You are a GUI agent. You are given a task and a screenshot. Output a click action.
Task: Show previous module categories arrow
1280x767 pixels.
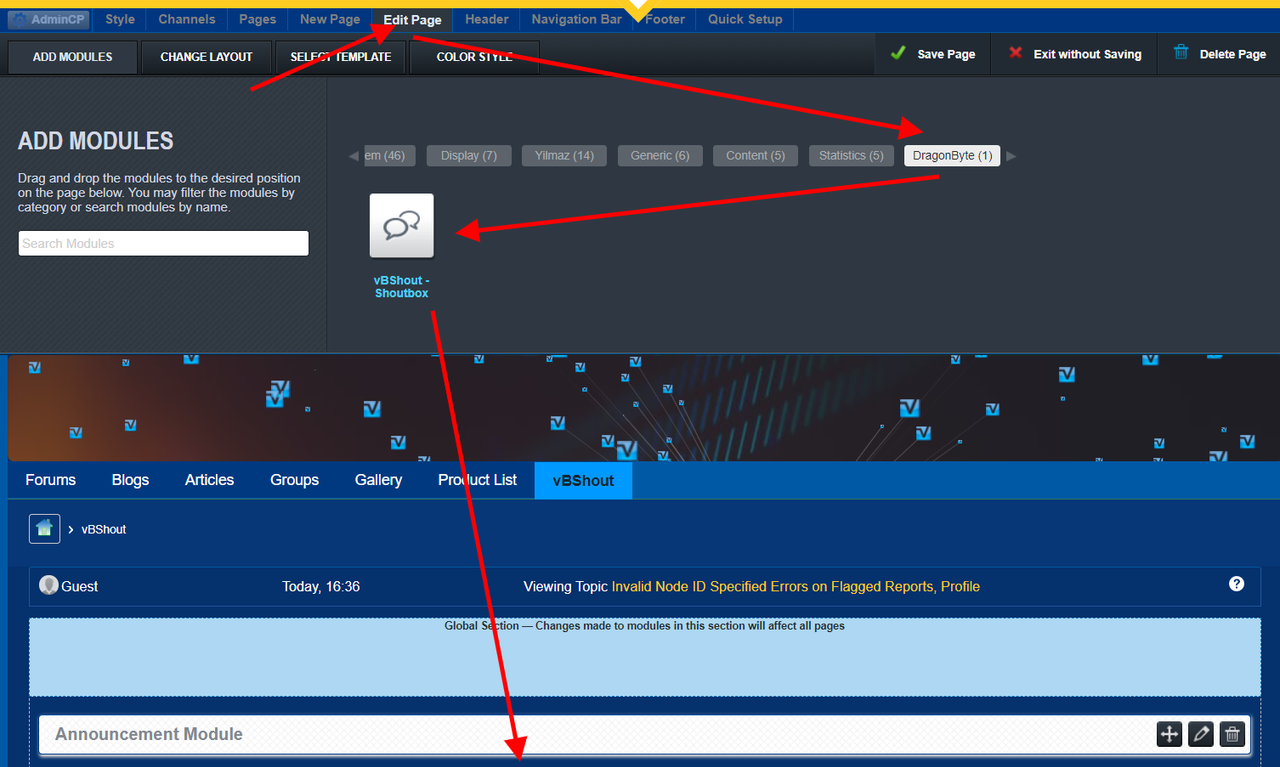[353, 156]
